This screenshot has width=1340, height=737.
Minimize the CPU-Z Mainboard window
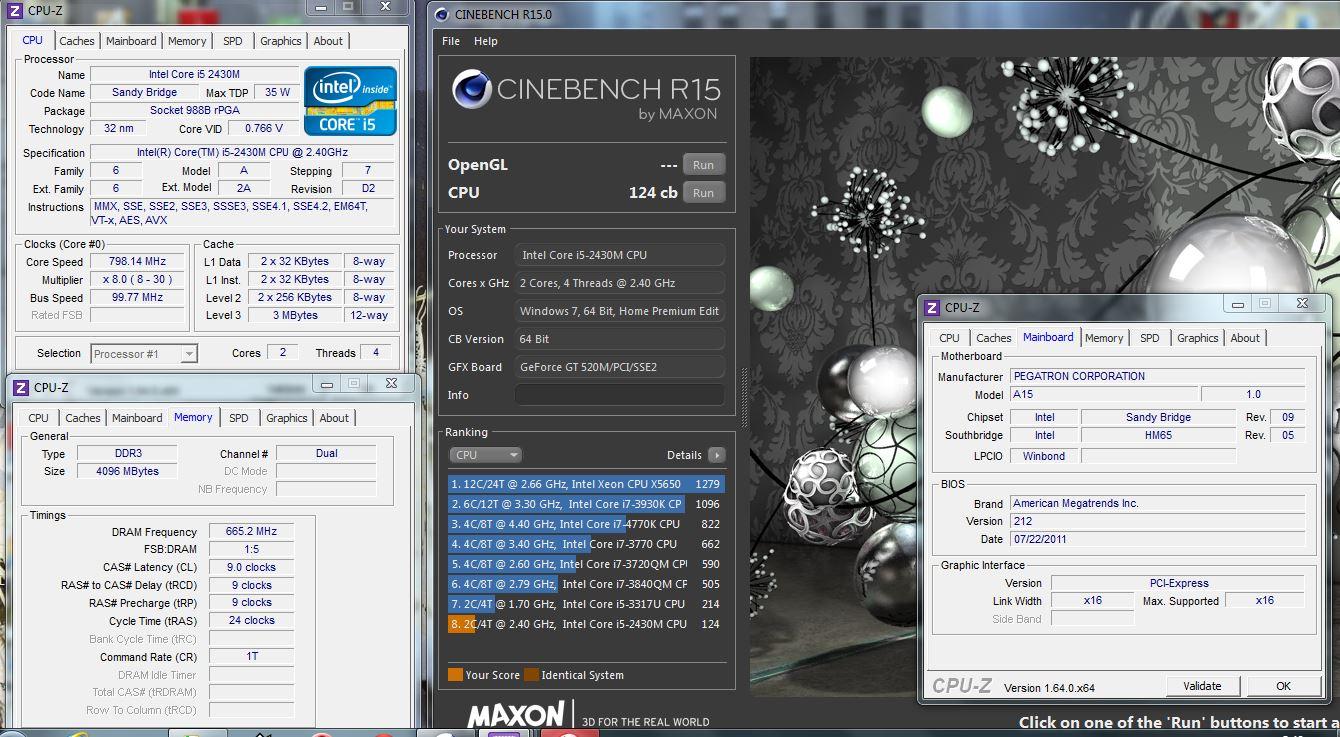click(1238, 303)
